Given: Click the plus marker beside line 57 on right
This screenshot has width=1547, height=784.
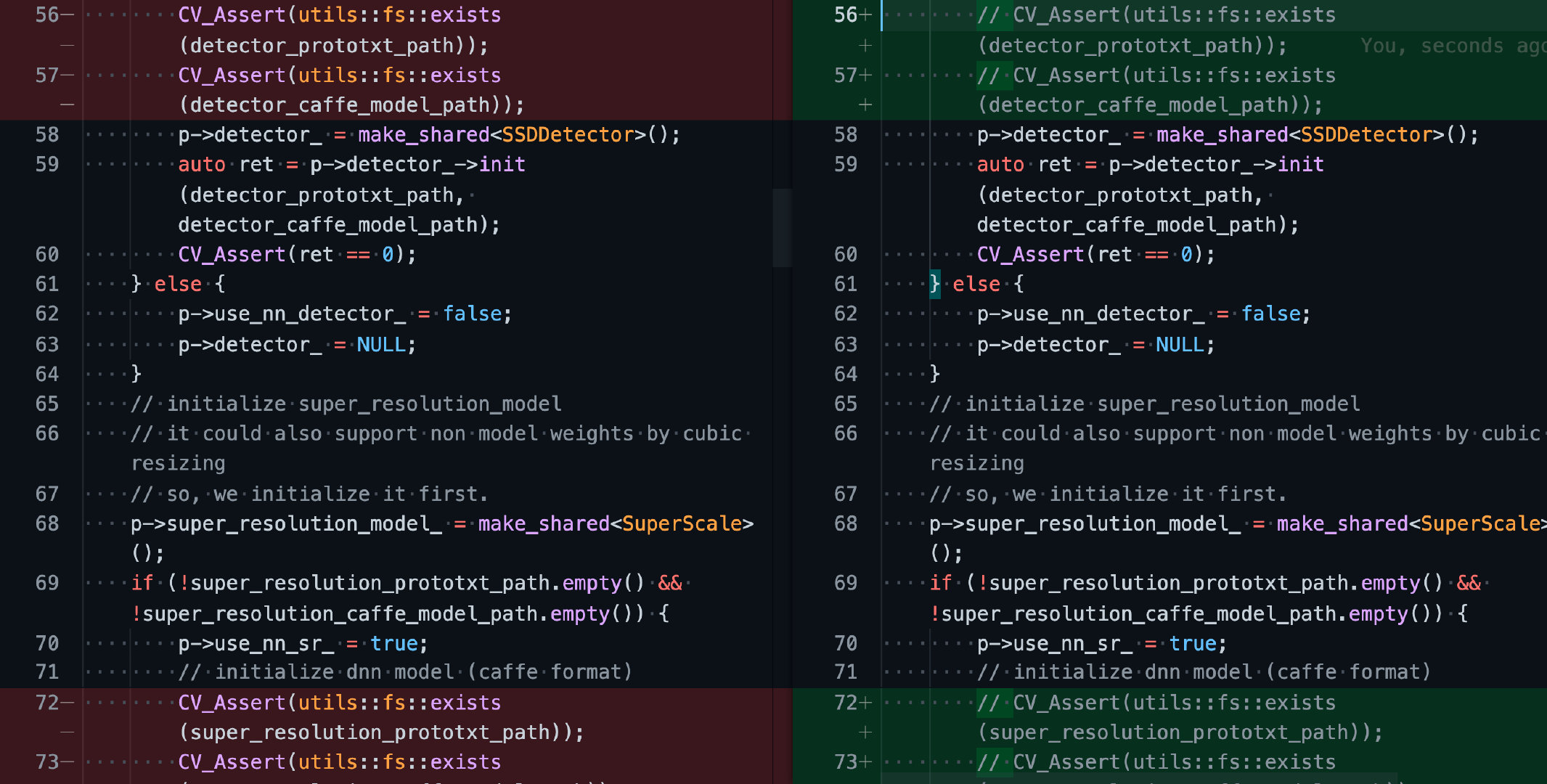Looking at the screenshot, I should pos(866,75).
